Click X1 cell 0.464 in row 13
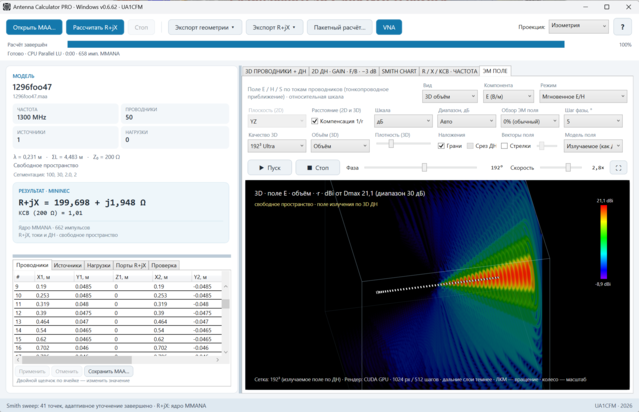 click(43, 322)
